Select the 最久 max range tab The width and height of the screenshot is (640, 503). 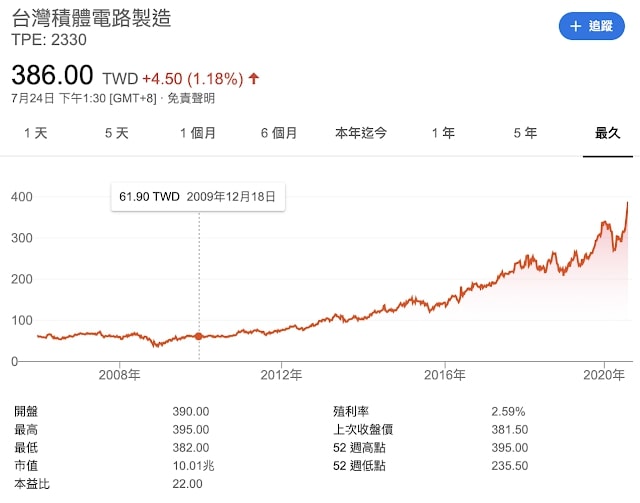(608, 133)
